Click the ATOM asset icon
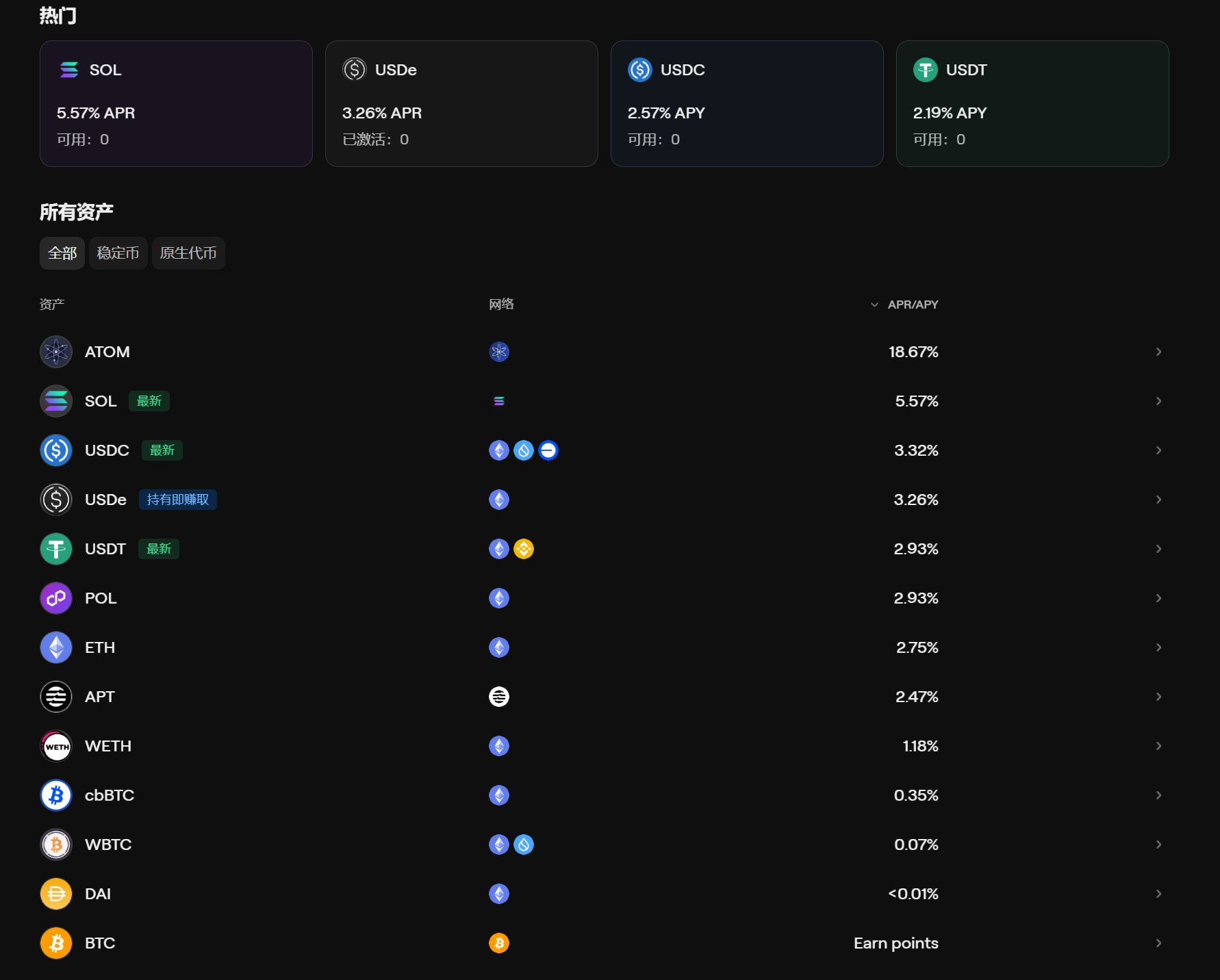 coord(56,352)
